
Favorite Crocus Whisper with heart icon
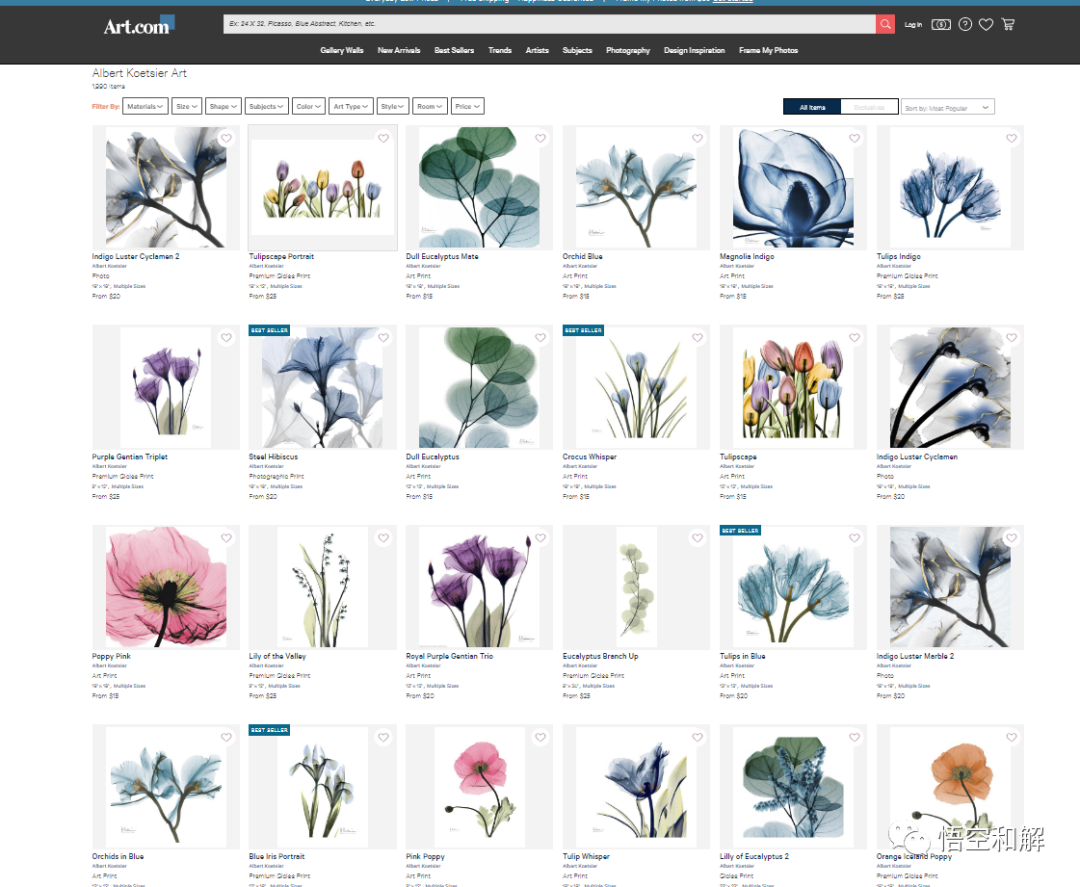pos(698,337)
